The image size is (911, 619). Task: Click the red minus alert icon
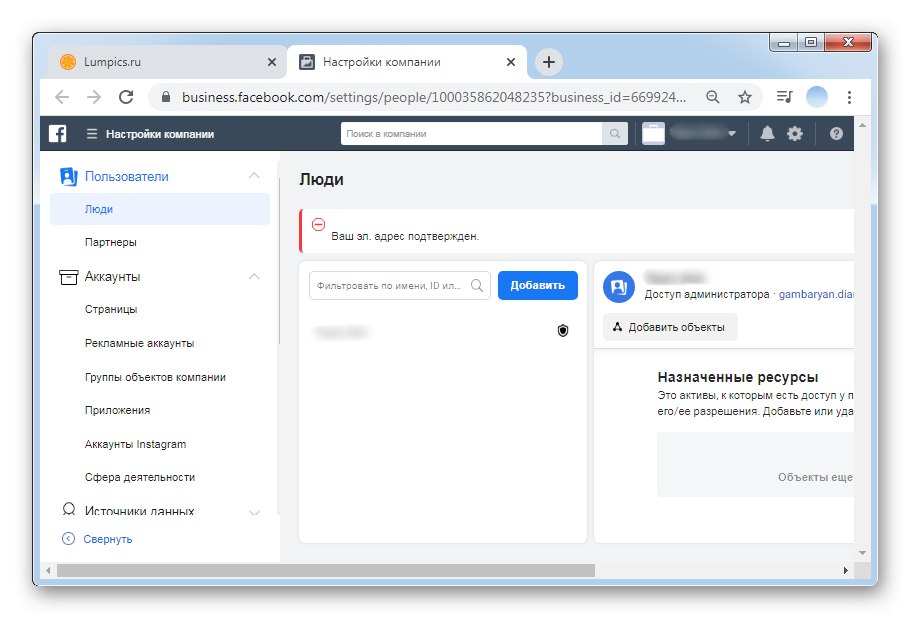coord(318,224)
